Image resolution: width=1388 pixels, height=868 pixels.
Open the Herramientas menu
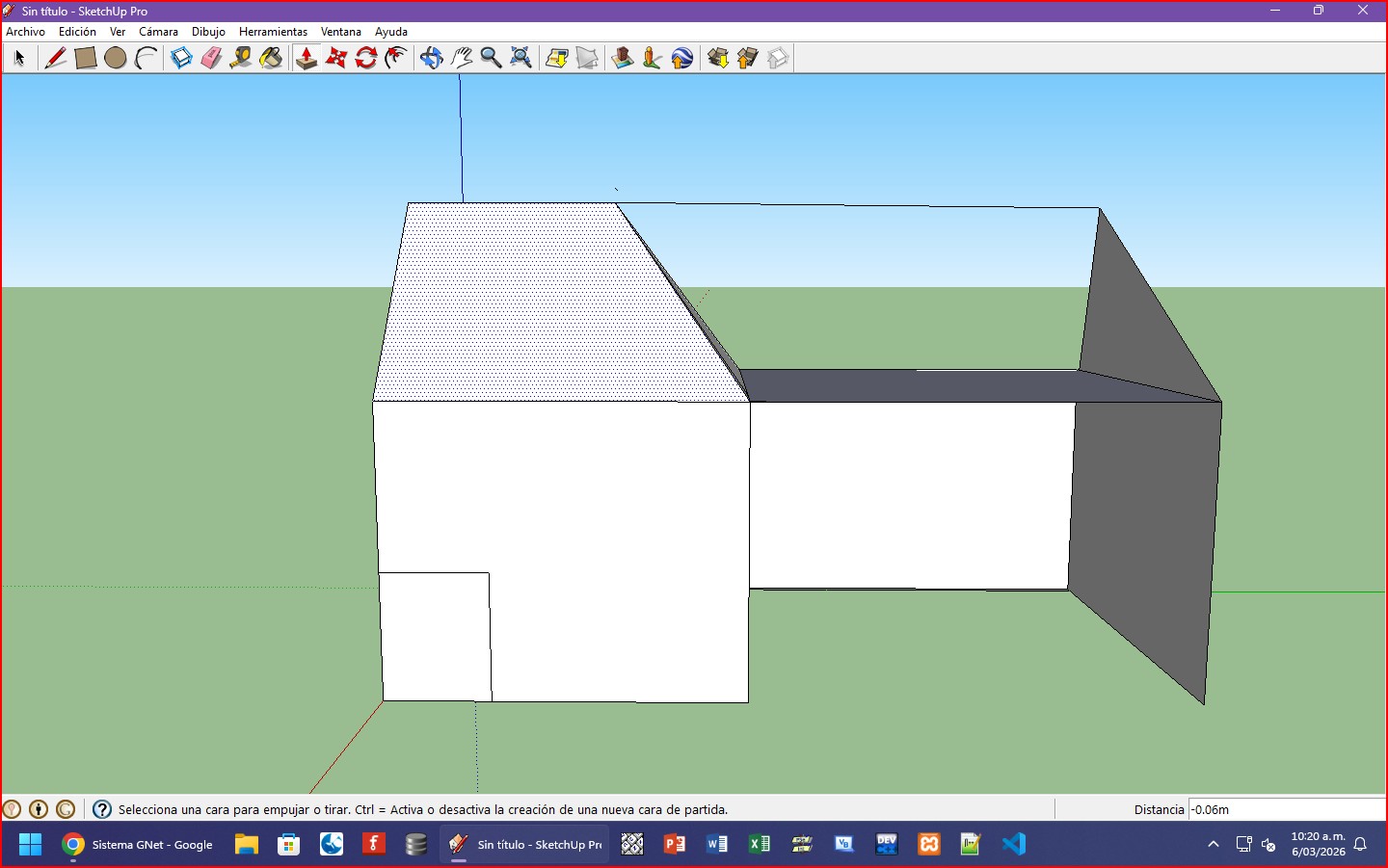[273, 32]
